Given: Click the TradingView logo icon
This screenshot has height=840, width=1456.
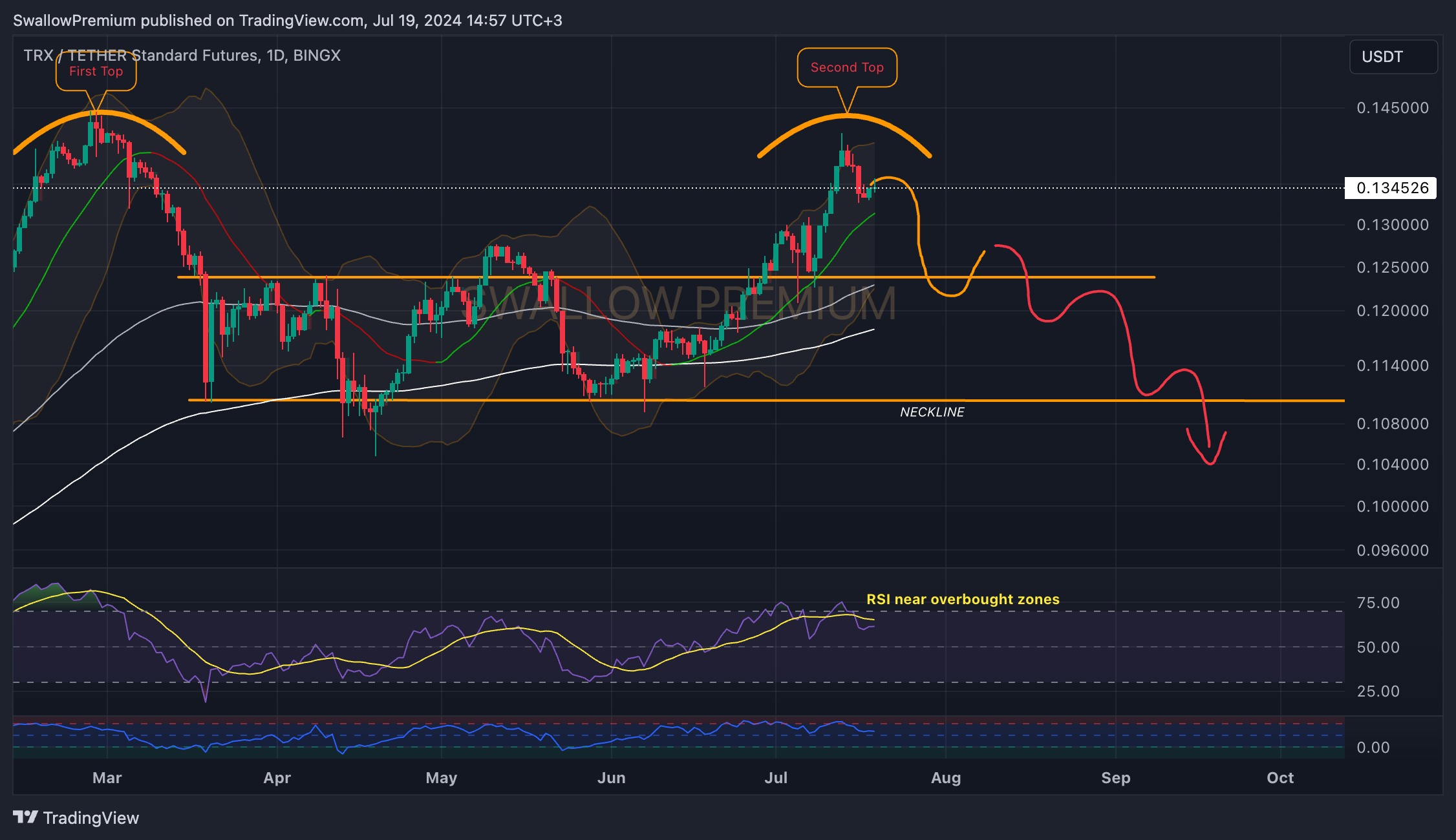Looking at the screenshot, I should [x=26, y=817].
